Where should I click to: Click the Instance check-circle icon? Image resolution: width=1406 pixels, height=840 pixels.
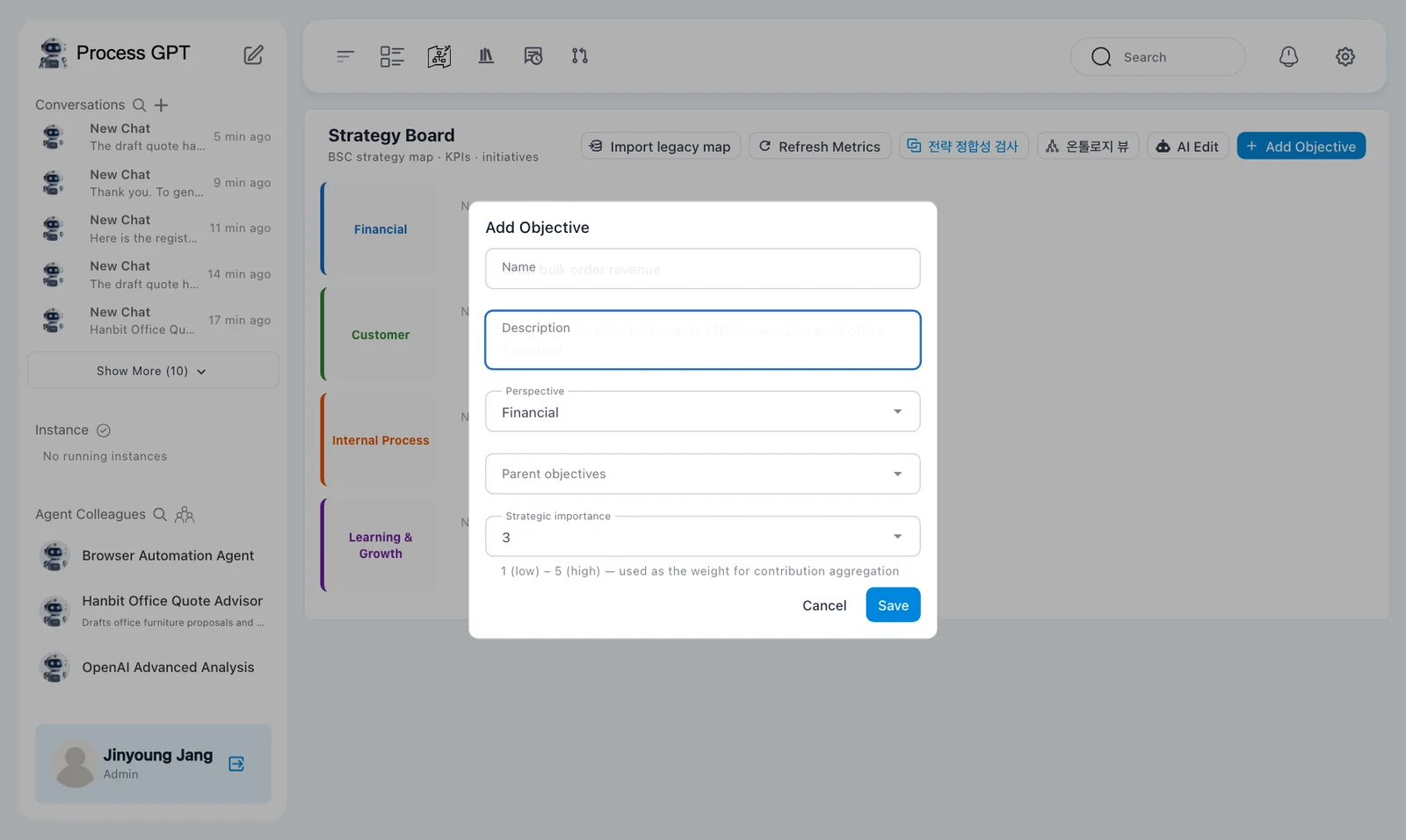tap(104, 431)
